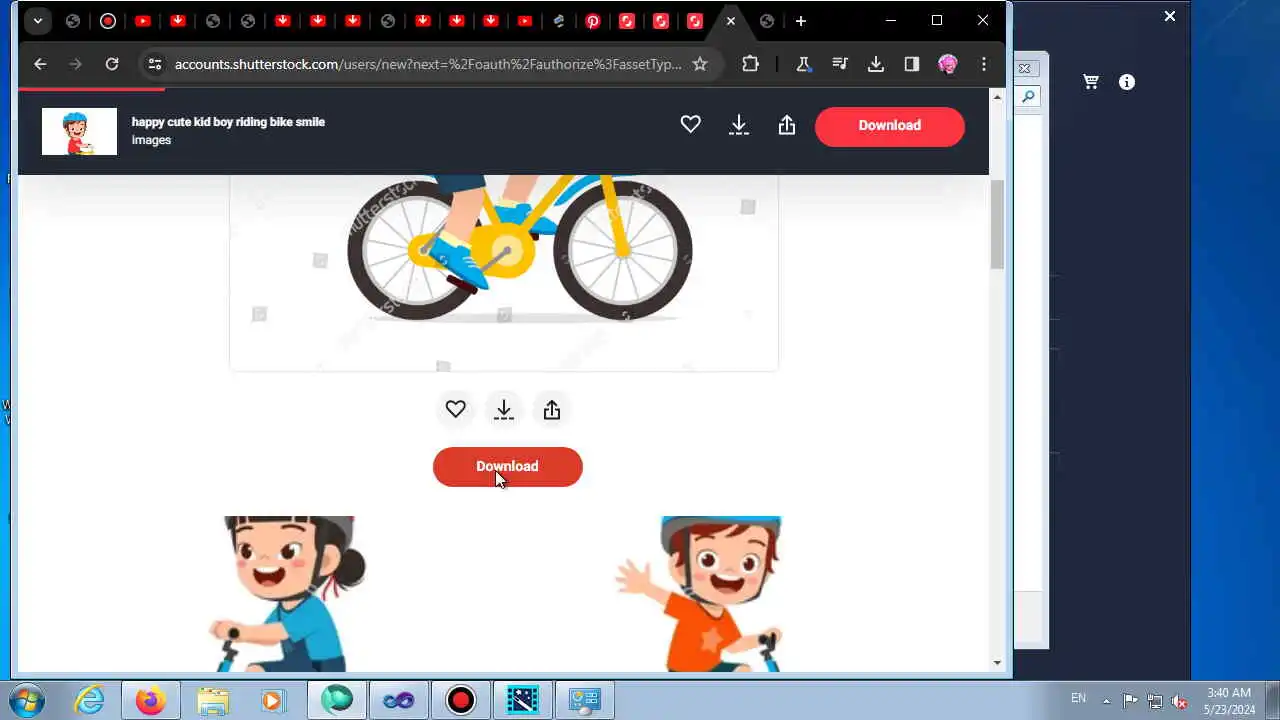1280x720 pixels.
Task: Click the share icon in dark header bar
Action: pos(787,124)
